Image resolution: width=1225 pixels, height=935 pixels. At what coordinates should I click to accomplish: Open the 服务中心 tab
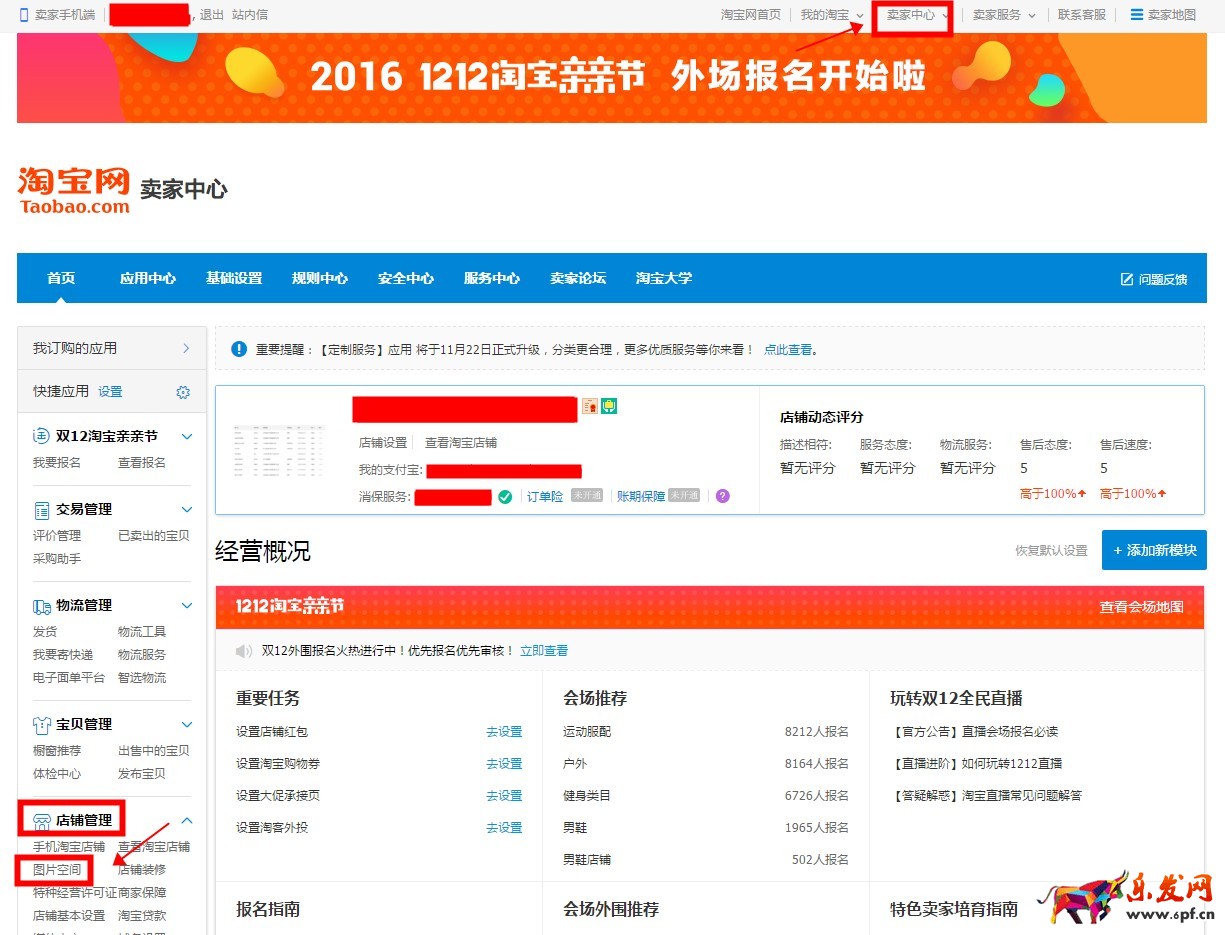492,278
